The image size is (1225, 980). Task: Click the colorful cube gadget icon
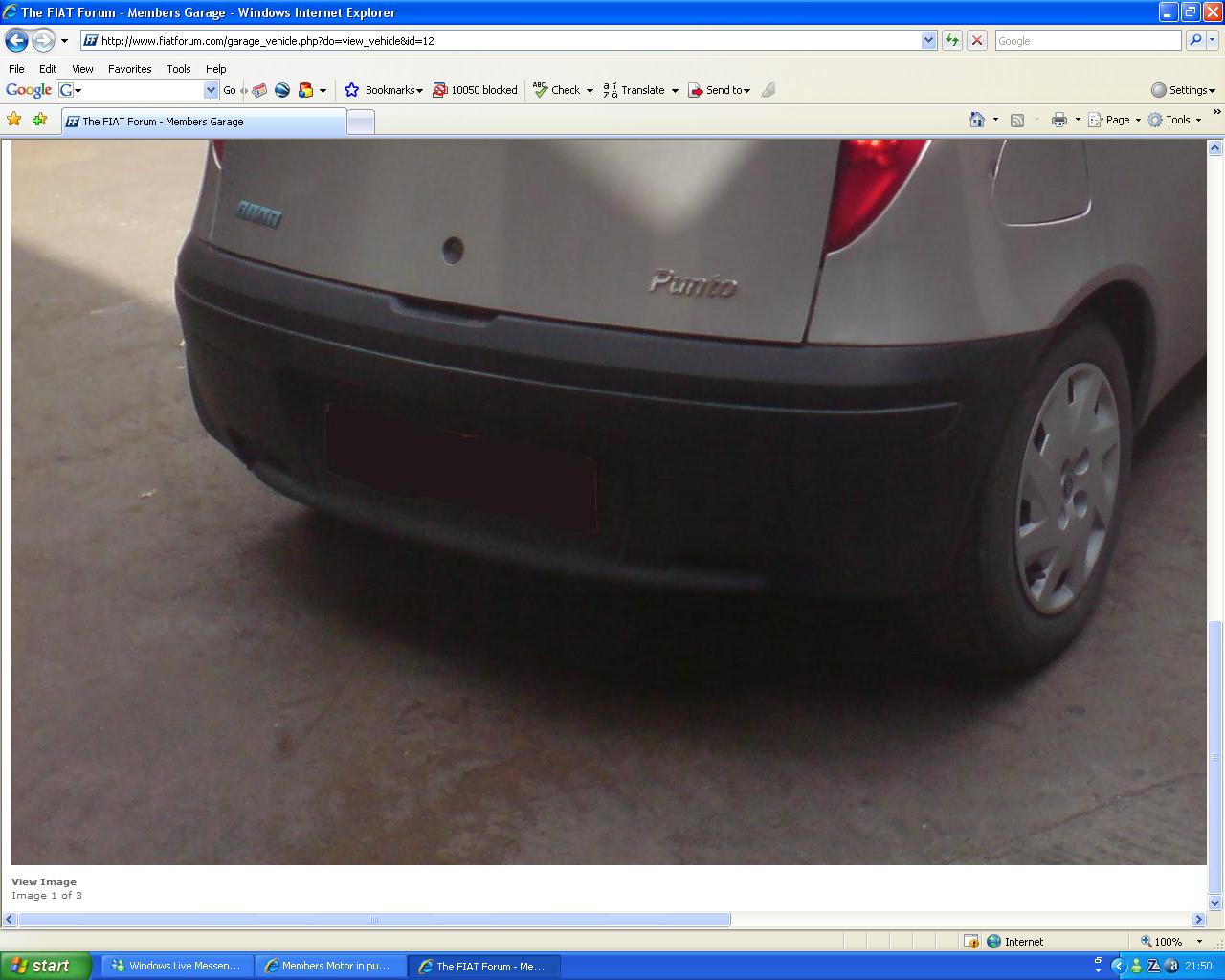tap(306, 90)
